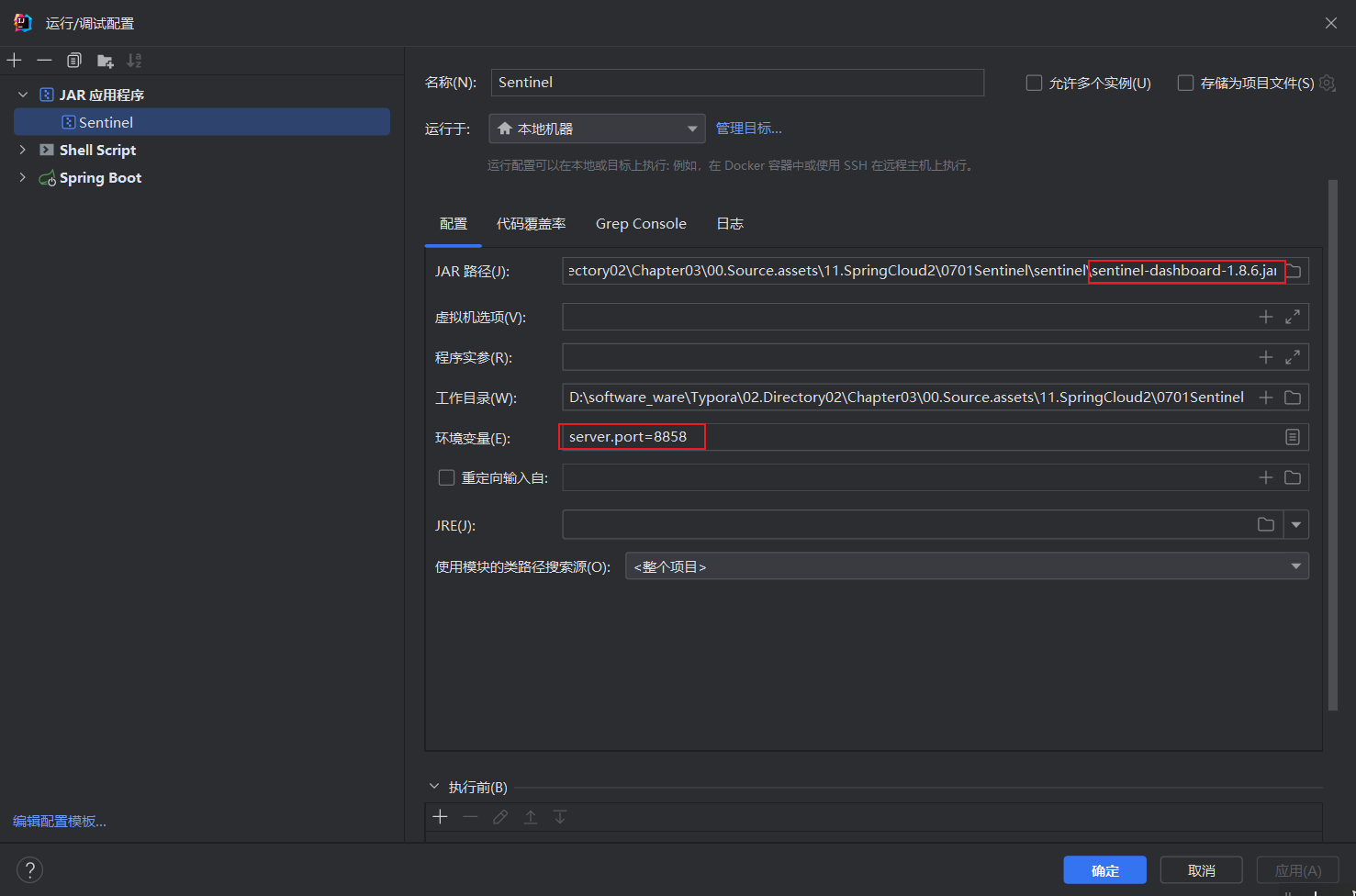Open the module classpath dropdown
Screen dimensions: 1356x896
tap(966, 566)
